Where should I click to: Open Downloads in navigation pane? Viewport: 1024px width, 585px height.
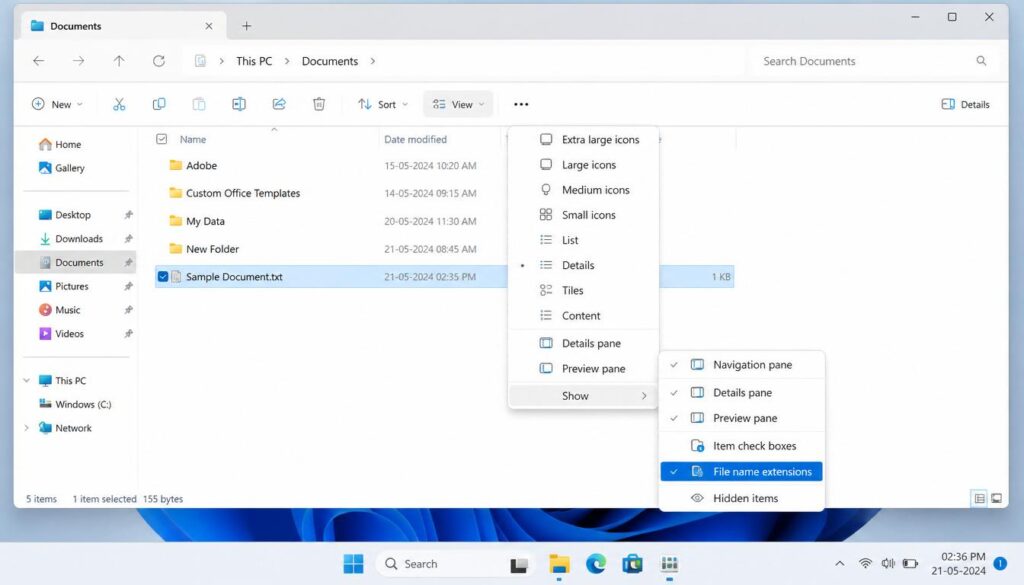pyautogui.click(x=79, y=239)
